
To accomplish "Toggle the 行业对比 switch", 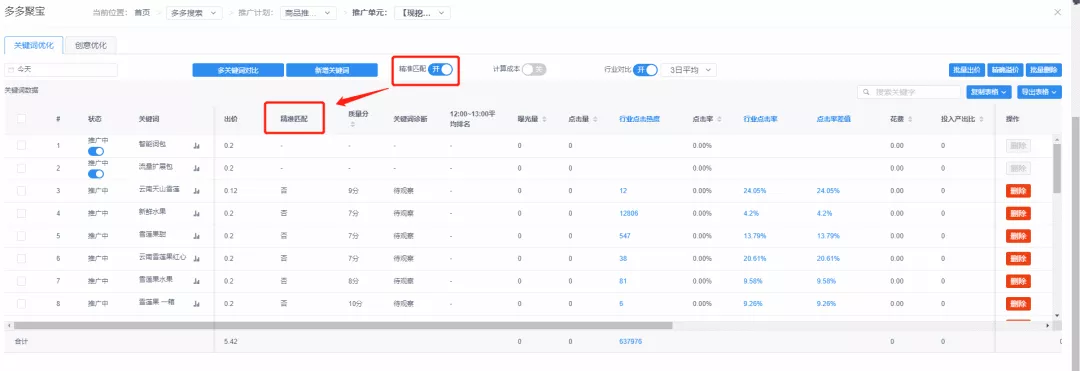I will pyautogui.click(x=645, y=70).
